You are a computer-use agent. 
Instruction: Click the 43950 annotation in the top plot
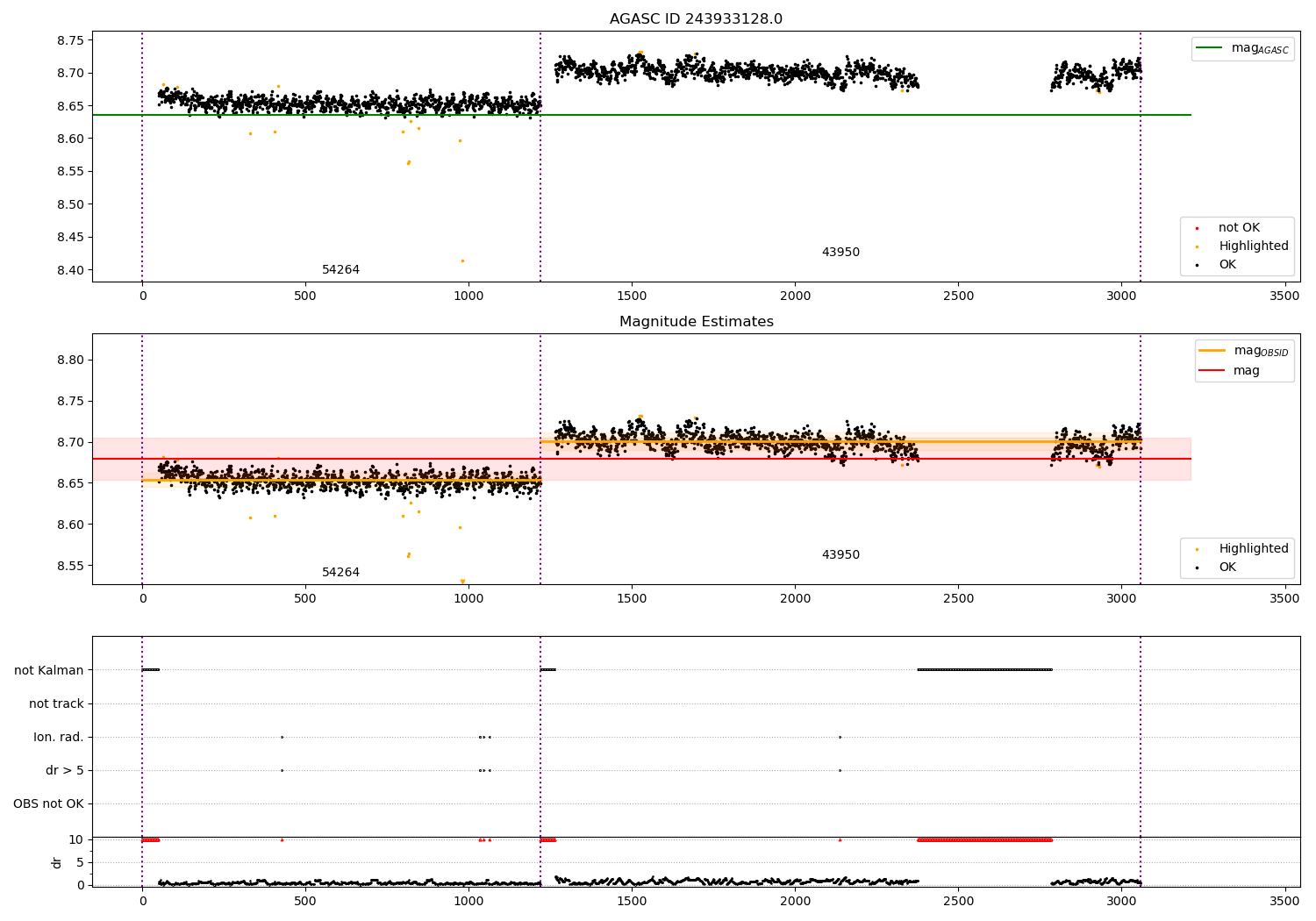[840, 253]
